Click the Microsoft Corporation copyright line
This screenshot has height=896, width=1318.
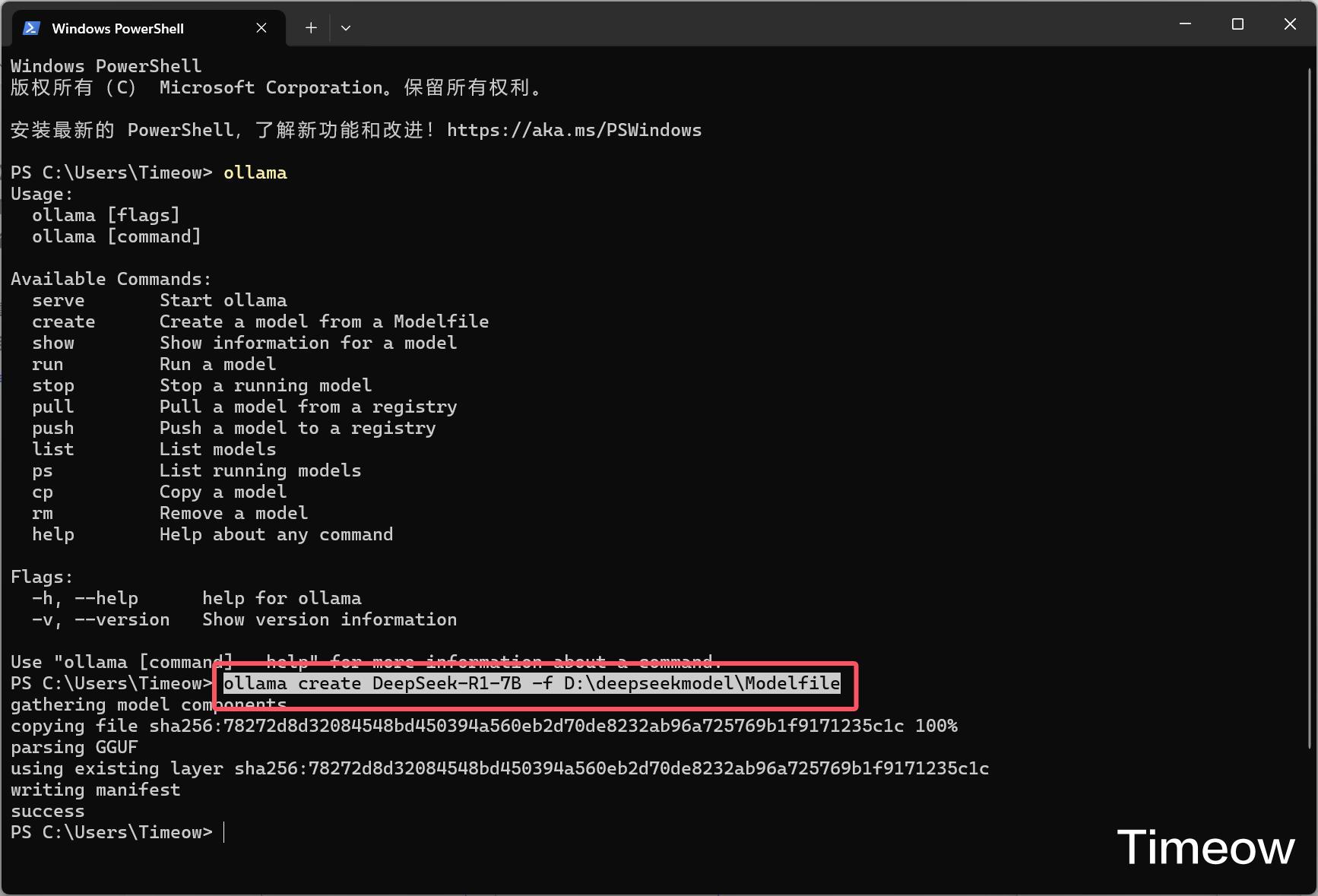tap(276, 87)
